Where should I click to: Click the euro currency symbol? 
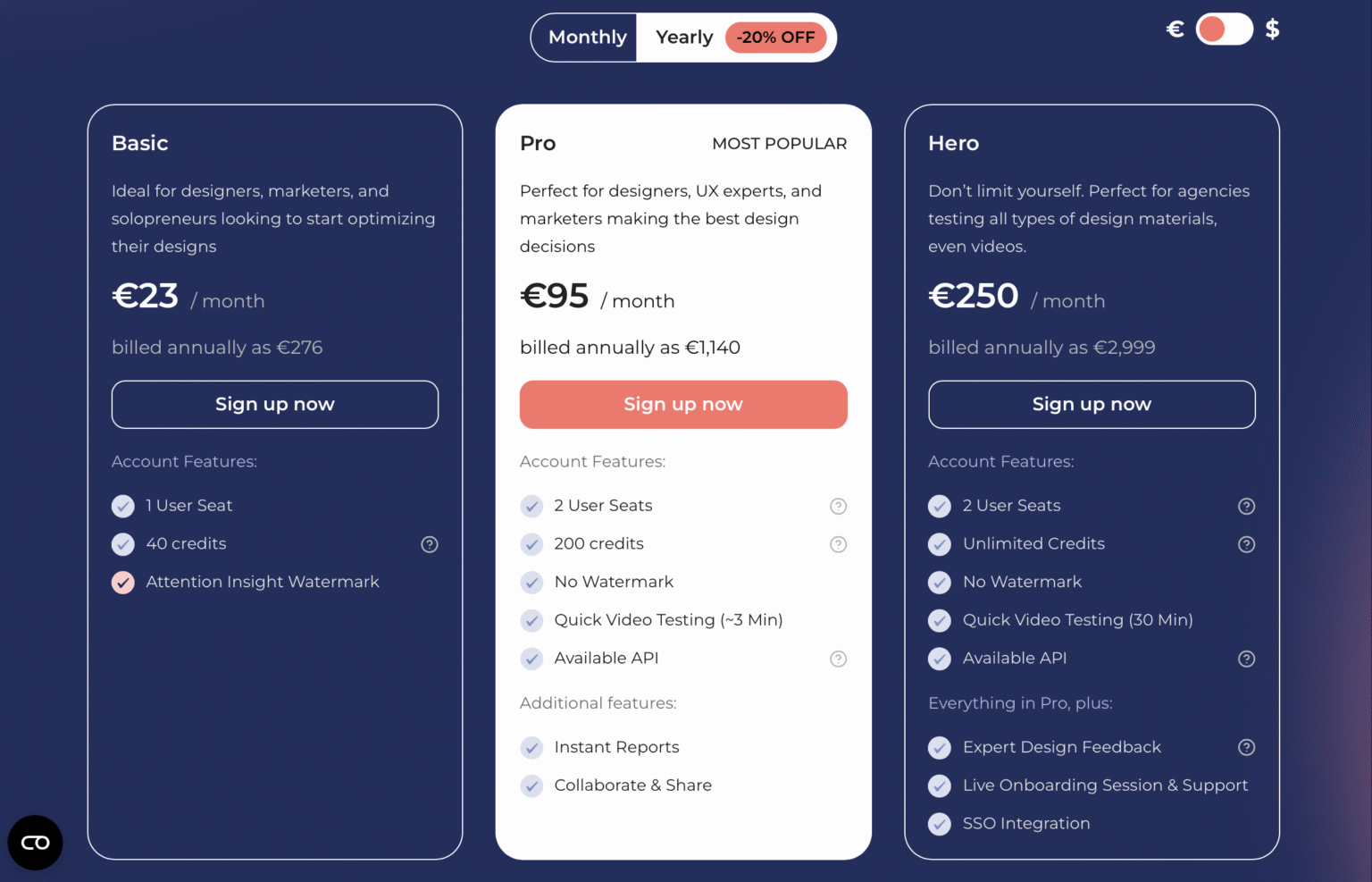(x=1175, y=29)
